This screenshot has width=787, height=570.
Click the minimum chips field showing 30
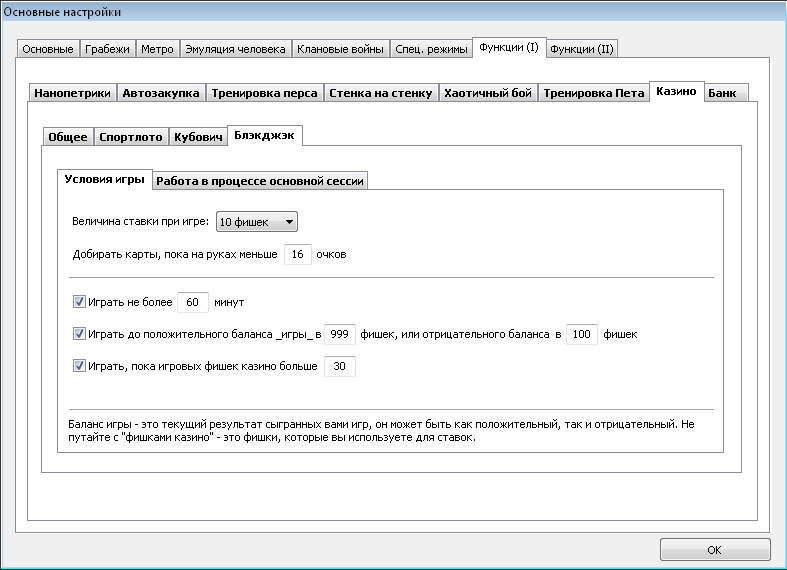[340, 366]
